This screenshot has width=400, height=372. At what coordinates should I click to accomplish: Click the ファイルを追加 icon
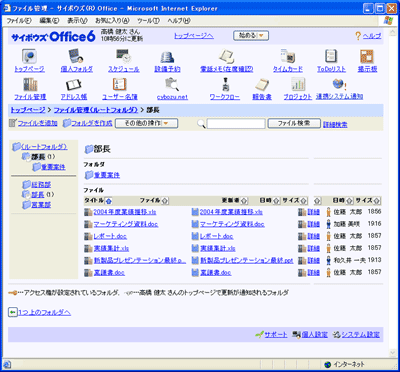click(13, 123)
